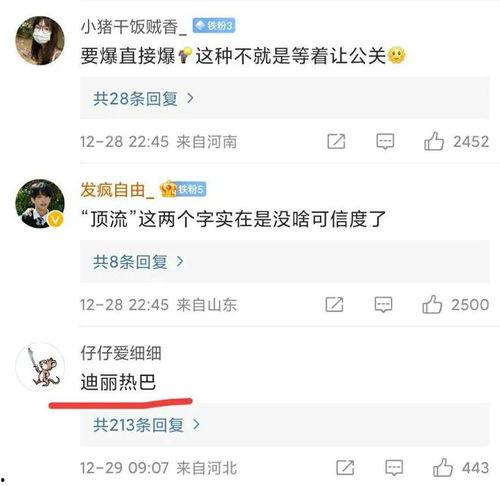The image size is (500, 486).
Task: Tap the 铁粉5 crown badge
Action: click(183, 189)
